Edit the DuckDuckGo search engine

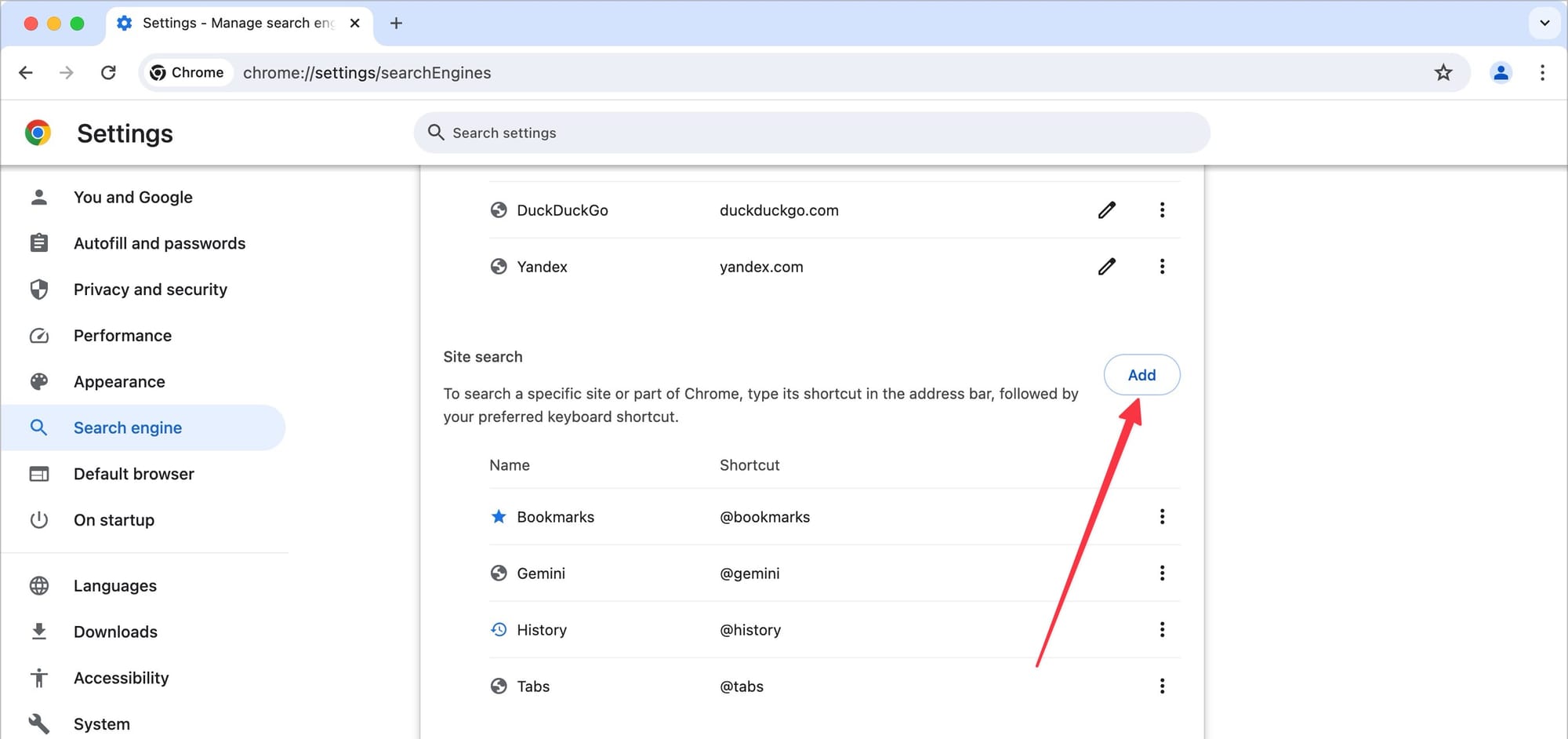point(1106,210)
